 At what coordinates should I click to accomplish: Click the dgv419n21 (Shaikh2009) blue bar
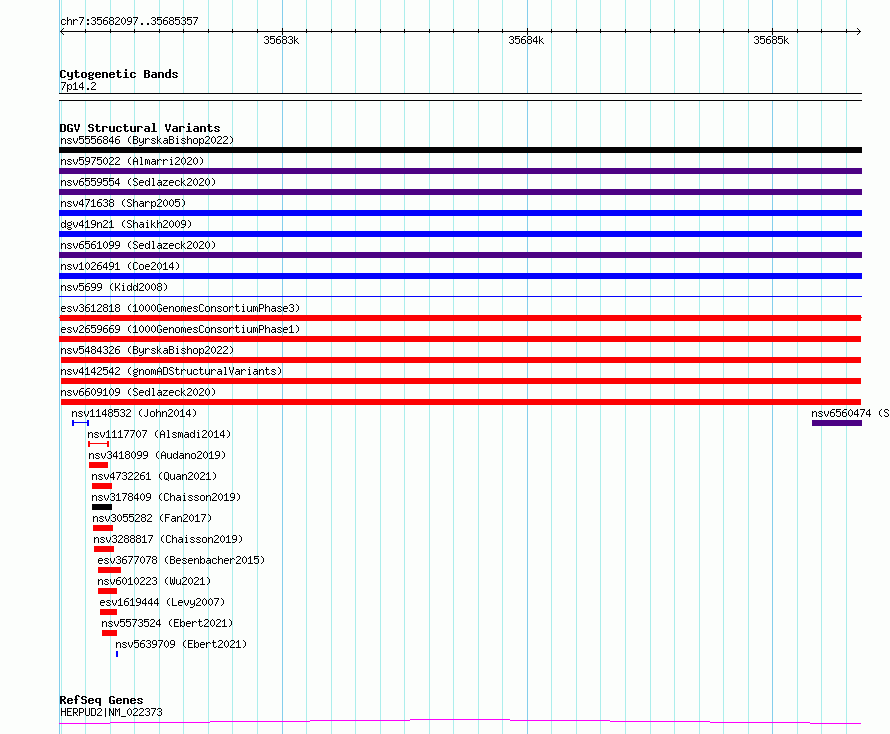460,234
